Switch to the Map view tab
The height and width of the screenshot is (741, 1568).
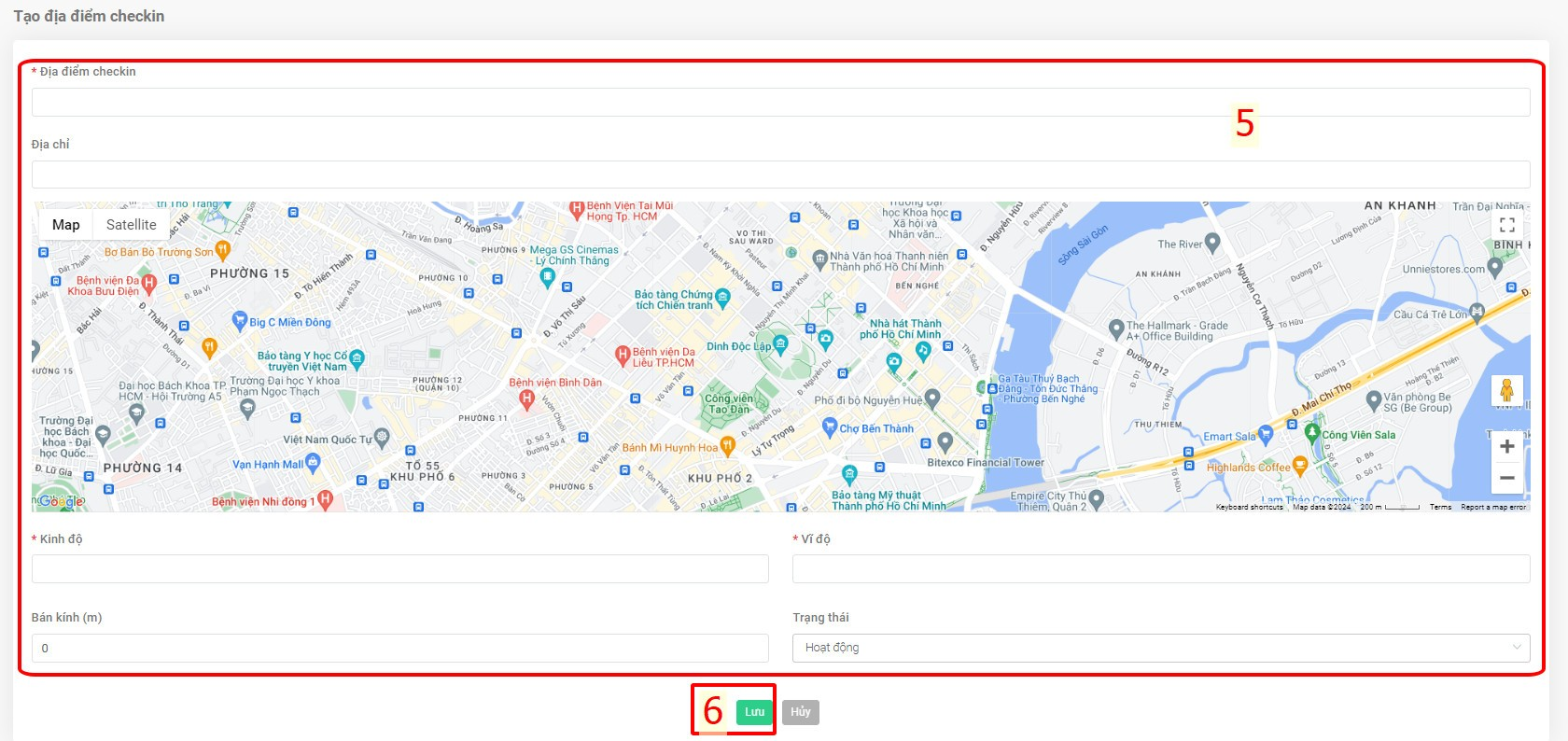[65, 225]
